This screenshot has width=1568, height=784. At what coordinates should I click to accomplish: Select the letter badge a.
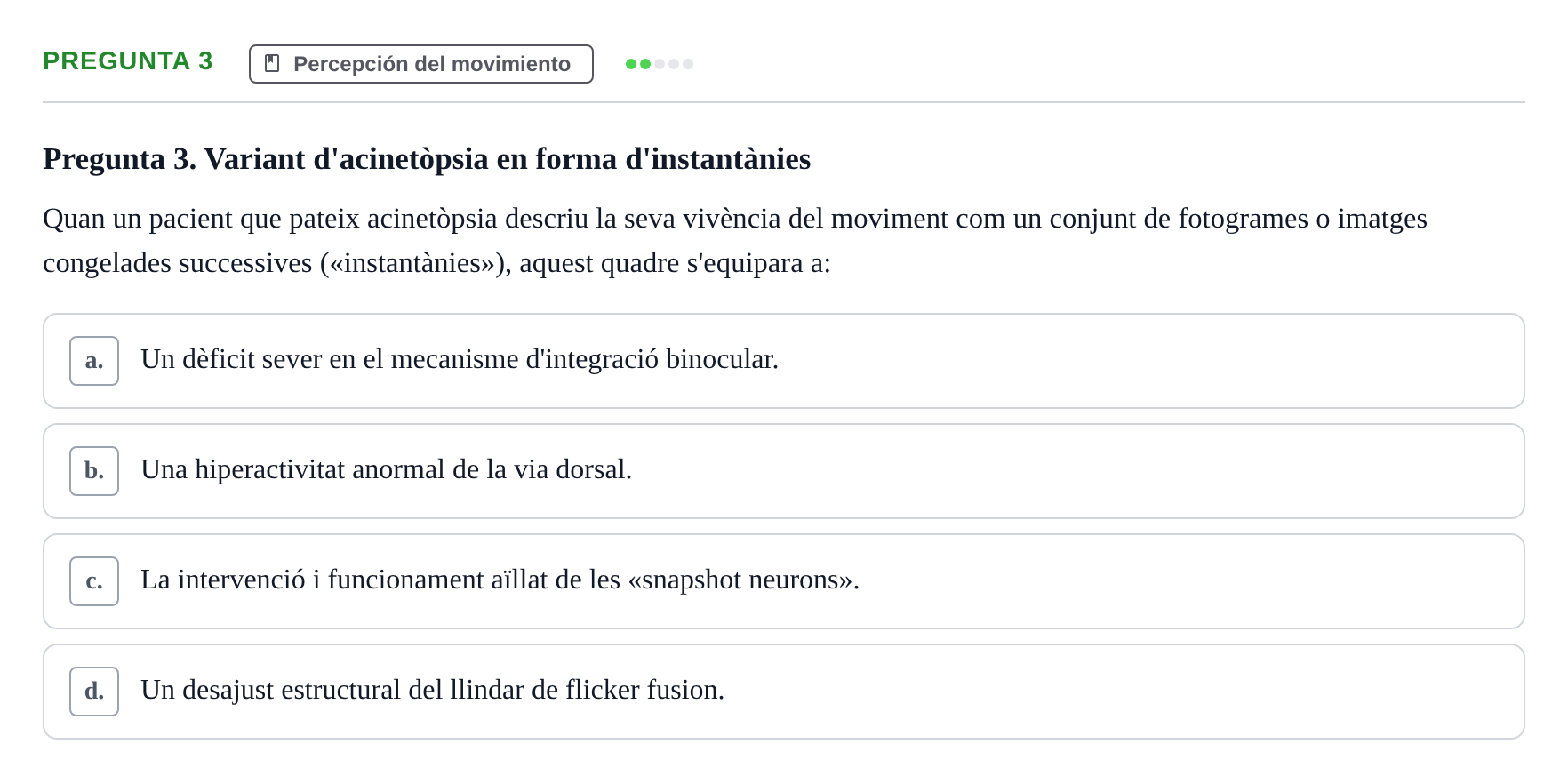pyautogui.click(x=94, y=361)
